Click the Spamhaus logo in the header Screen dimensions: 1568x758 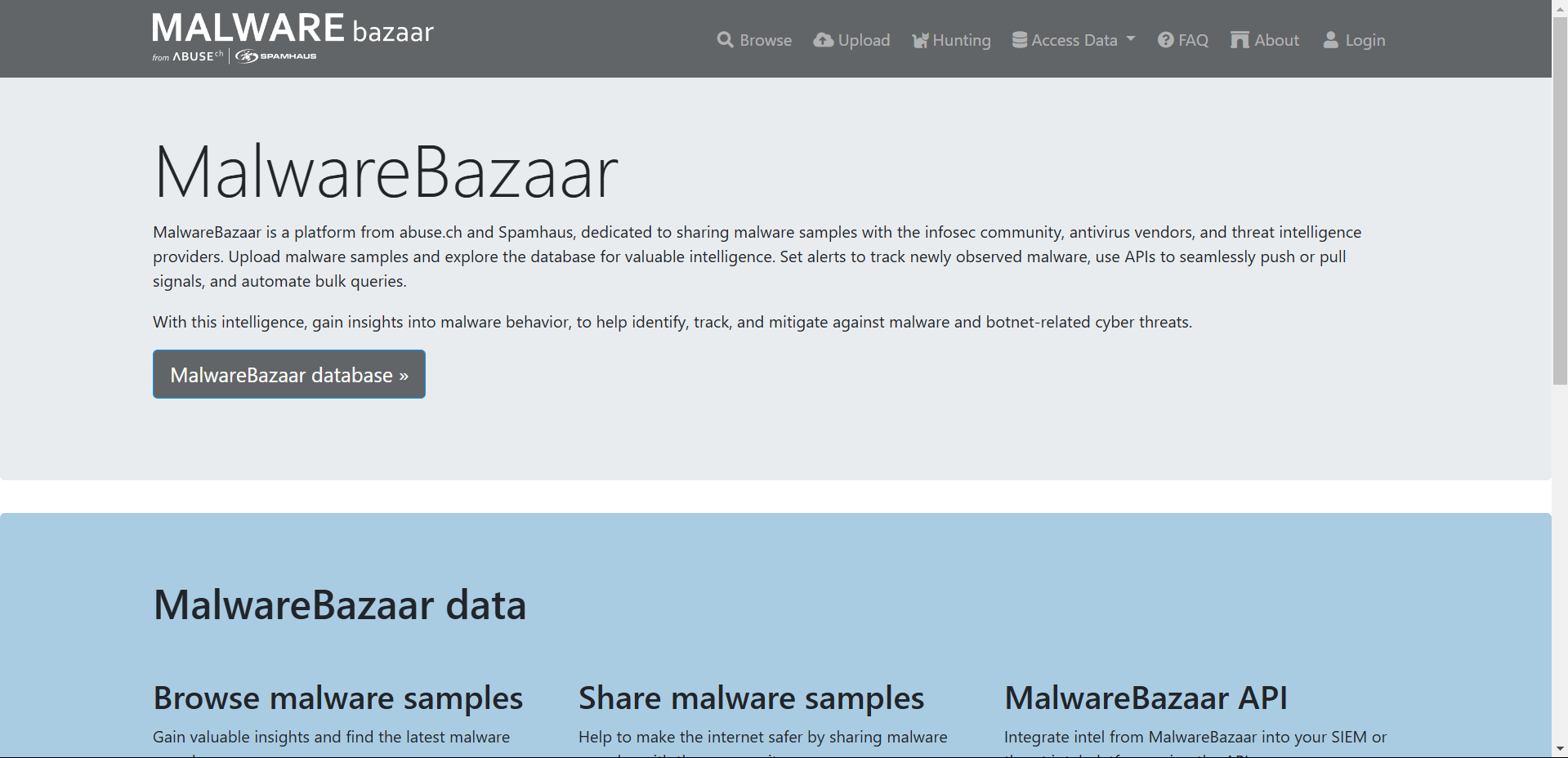point(276,56)
